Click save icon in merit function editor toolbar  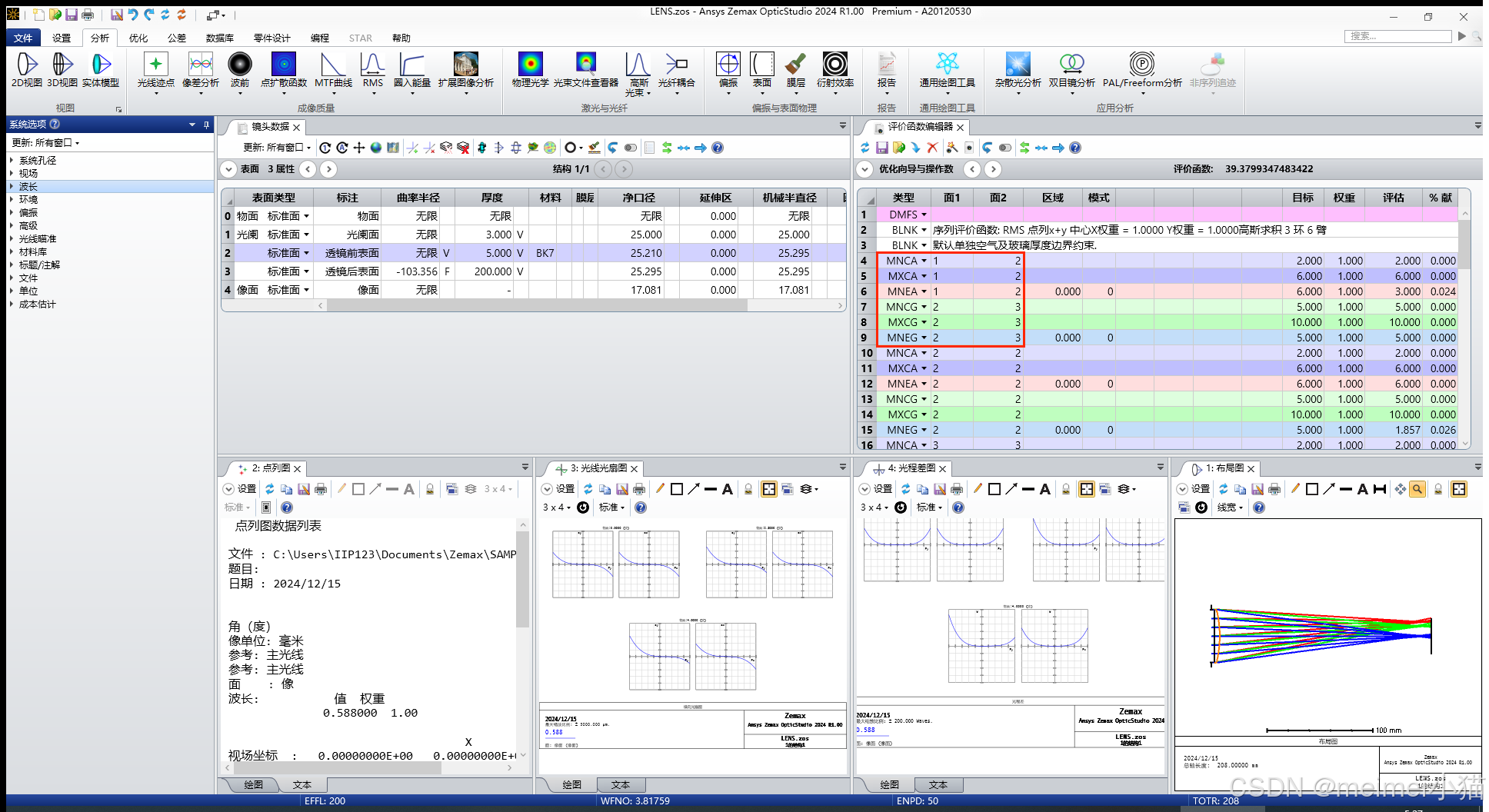click(881, 148)
